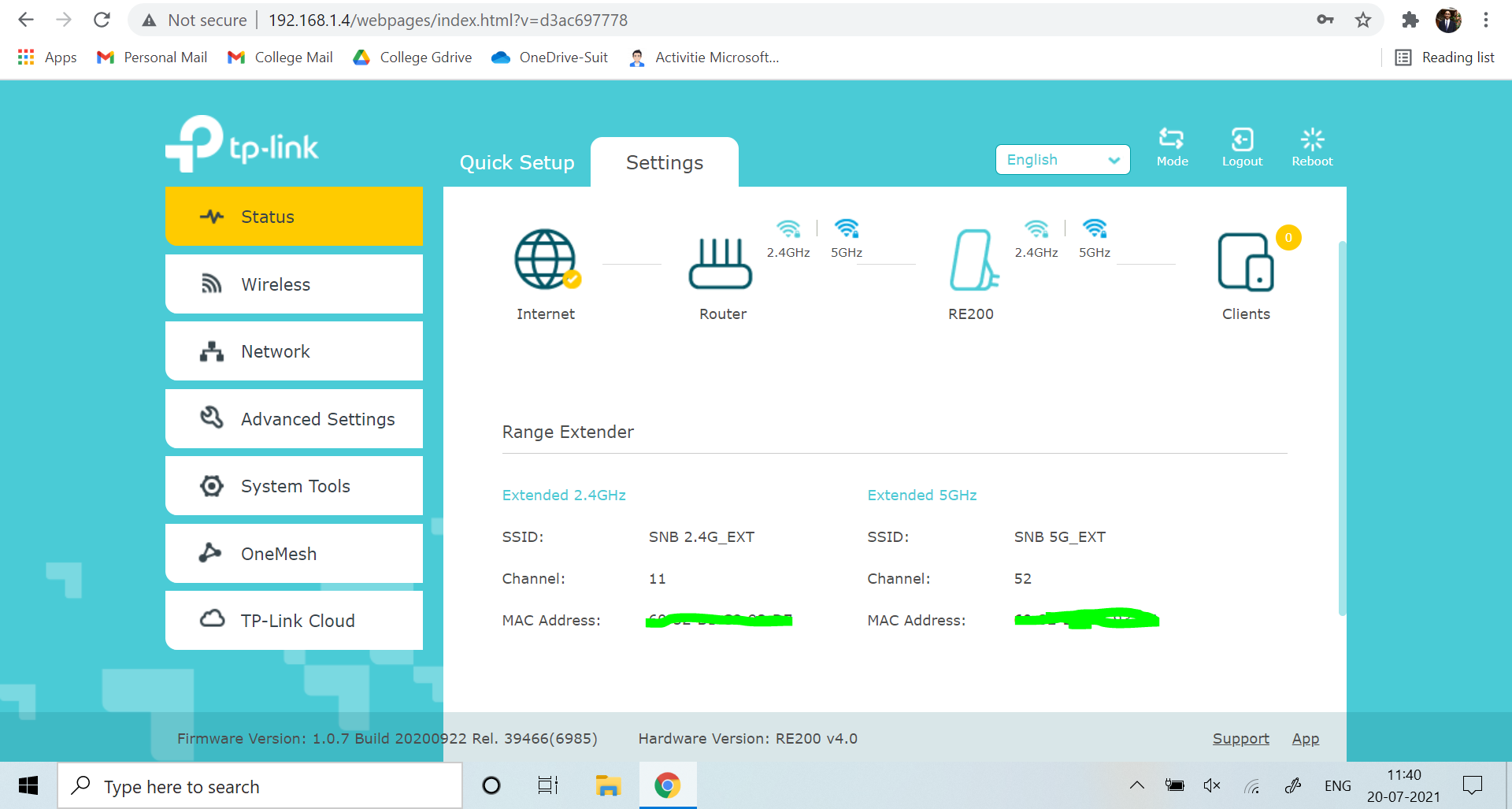
Task: Open Advanced Settings in the sidebar
Action: (x=294, y=419)
